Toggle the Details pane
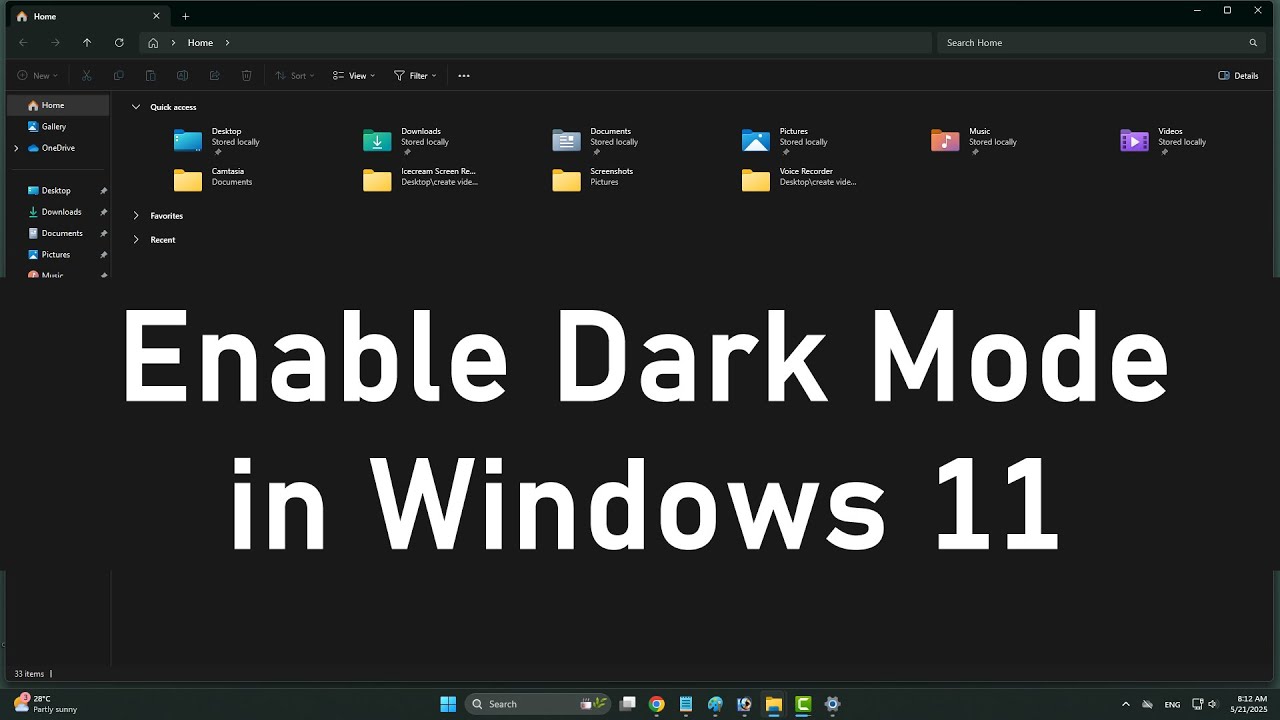1280x720 pixels. (x=1238, y=75)
